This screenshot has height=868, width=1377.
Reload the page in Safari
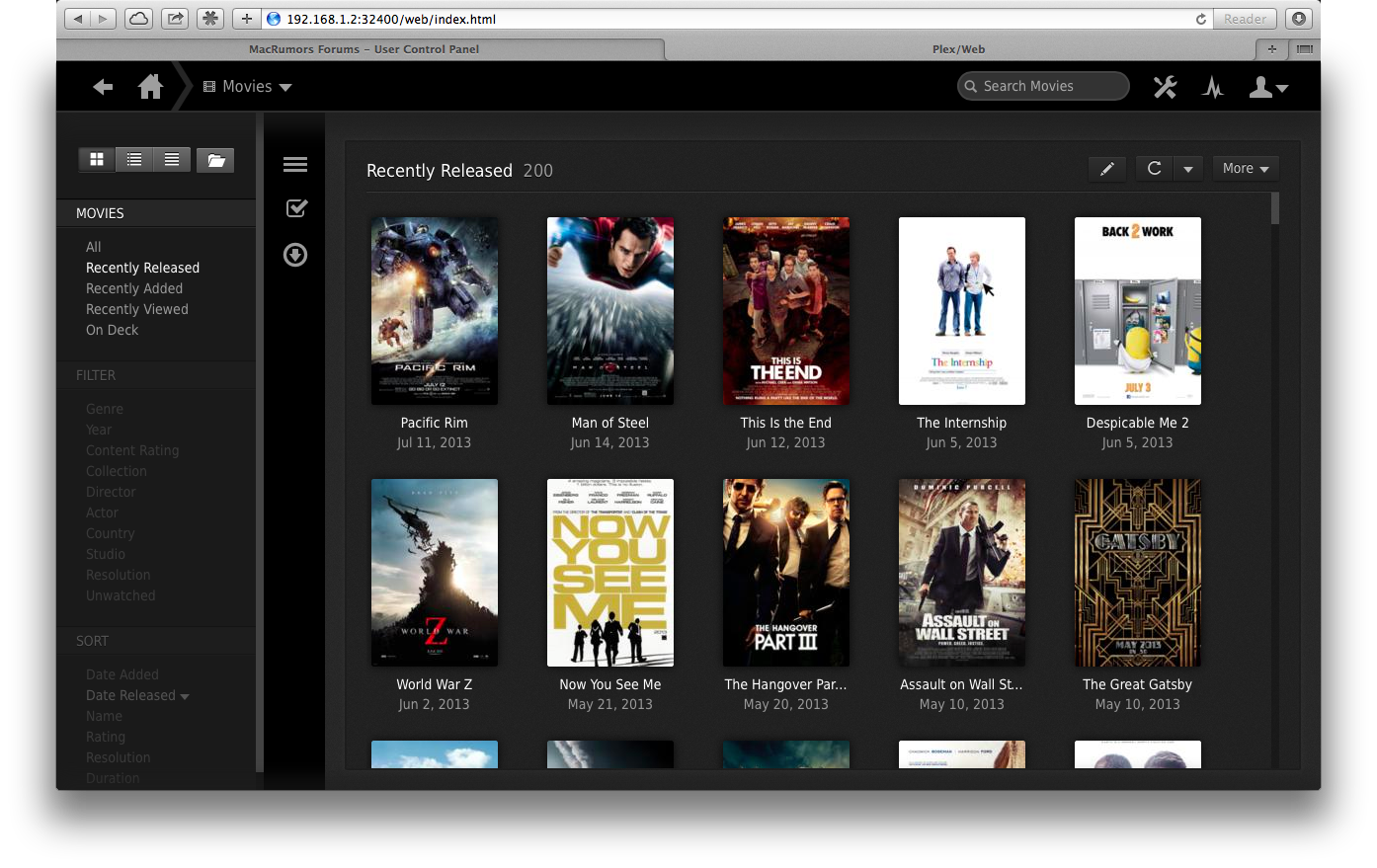1200,19
